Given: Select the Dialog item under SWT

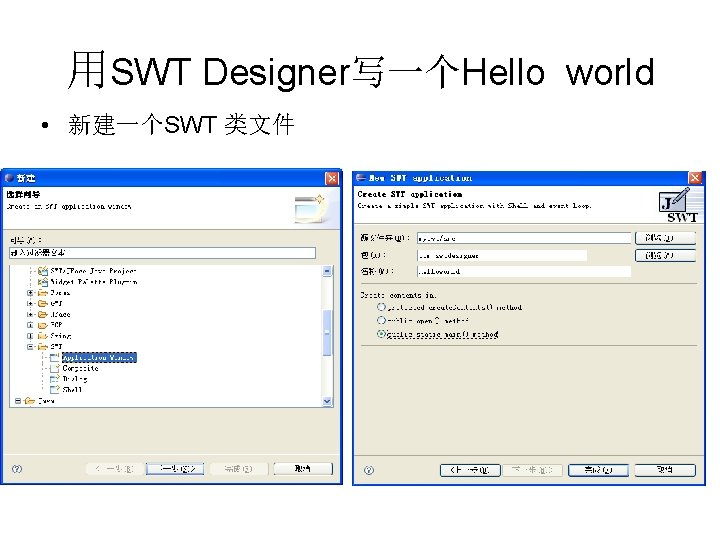Looking at the screenshot, I should click(75, 379).
